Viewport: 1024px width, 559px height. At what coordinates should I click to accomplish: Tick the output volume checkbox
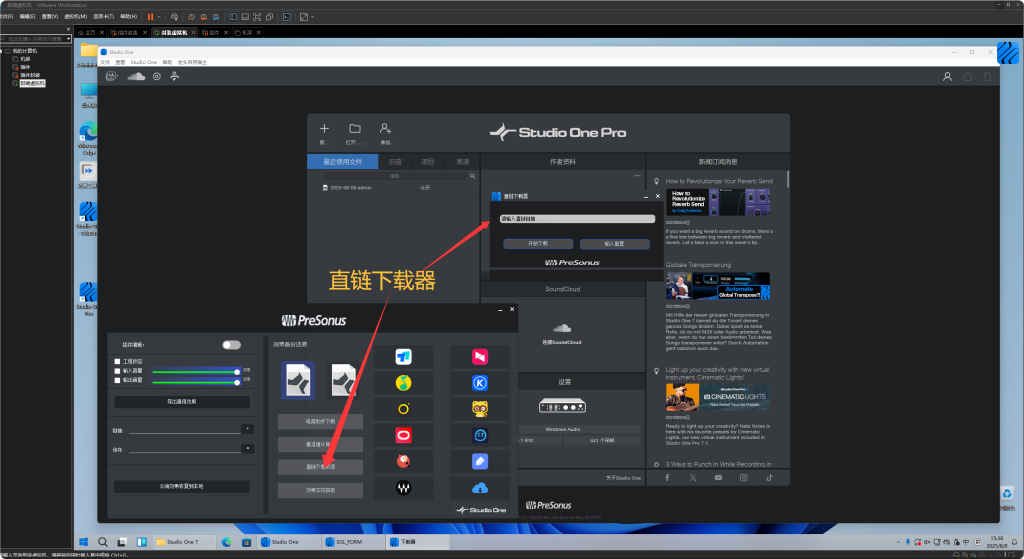[x=118, y=380]
